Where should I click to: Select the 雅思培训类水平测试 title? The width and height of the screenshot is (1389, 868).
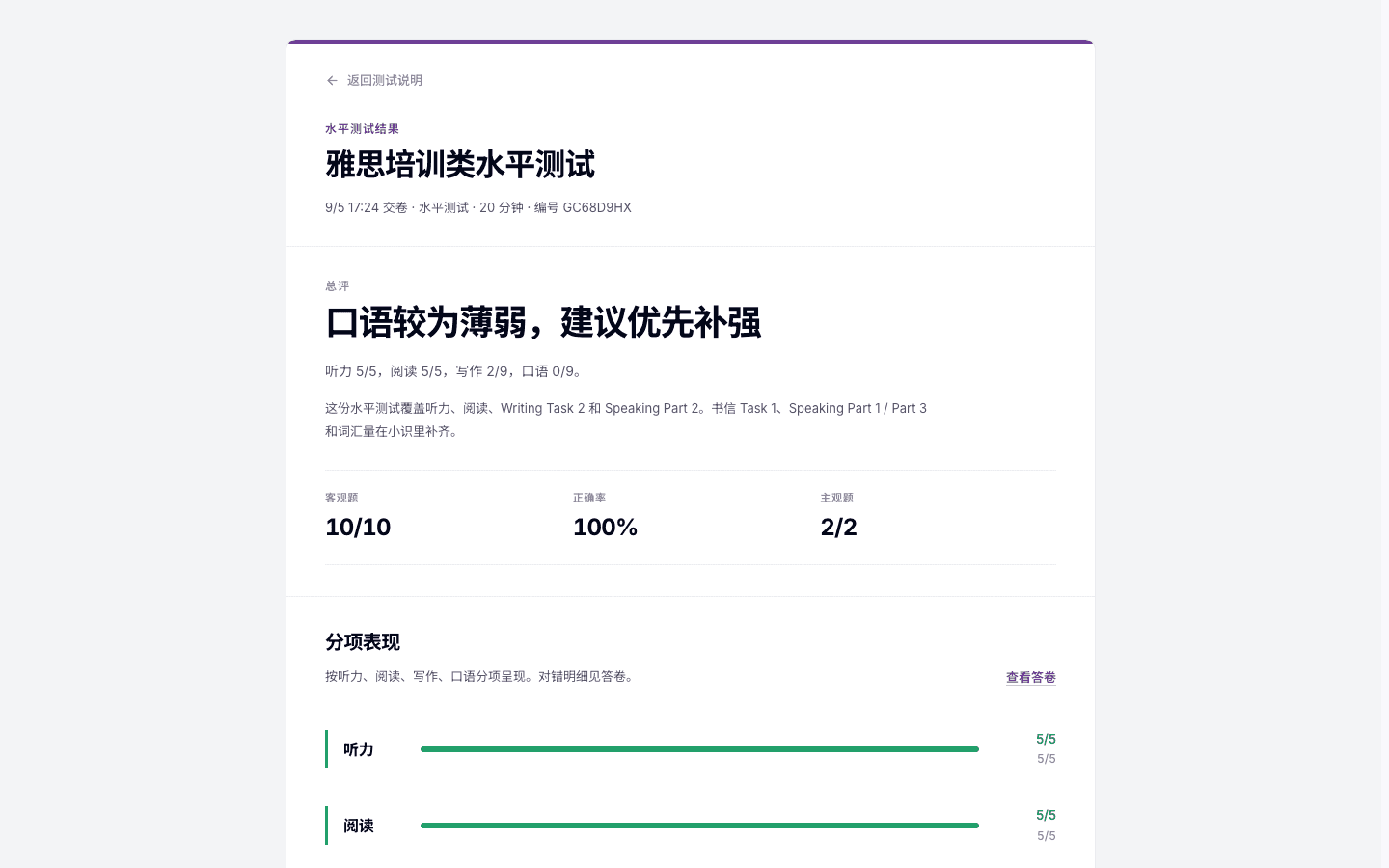[x=460, y=165]
